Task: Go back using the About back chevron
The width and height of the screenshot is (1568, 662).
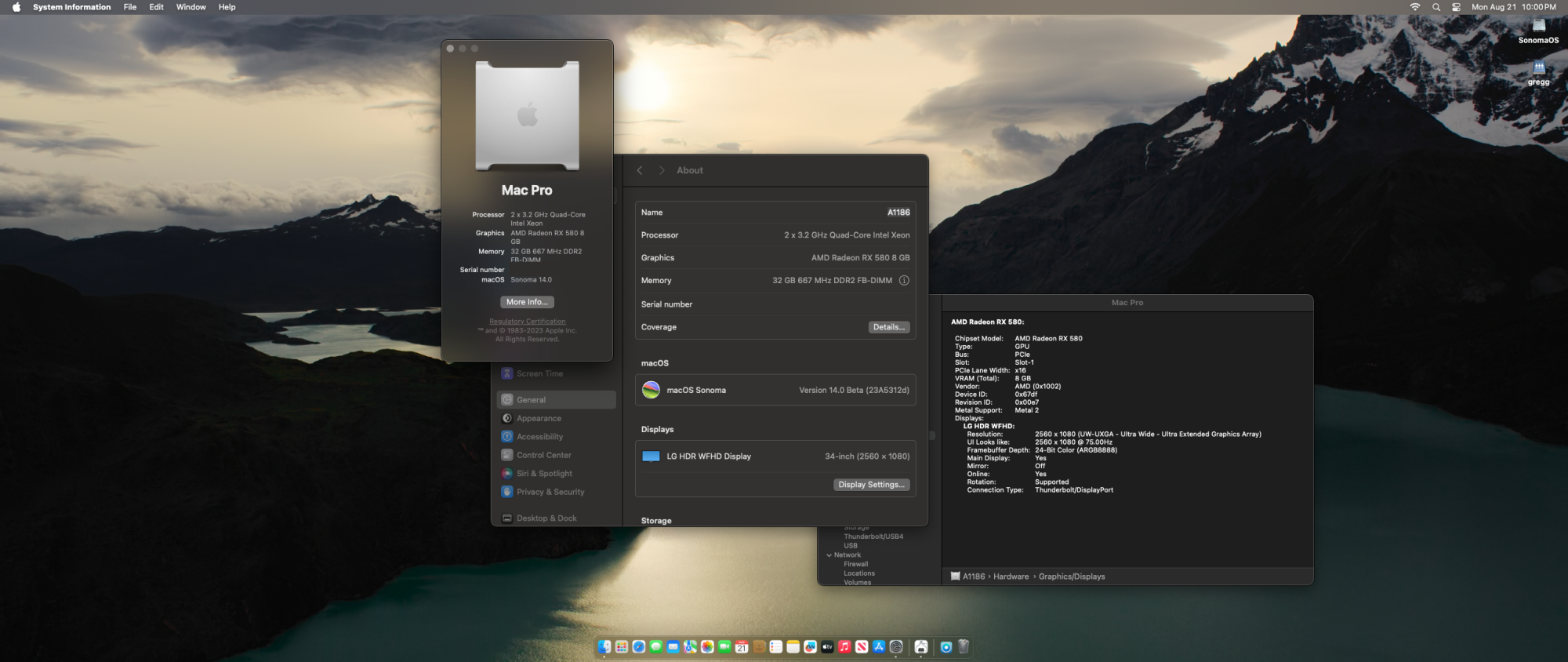Action: coord(640,170)
